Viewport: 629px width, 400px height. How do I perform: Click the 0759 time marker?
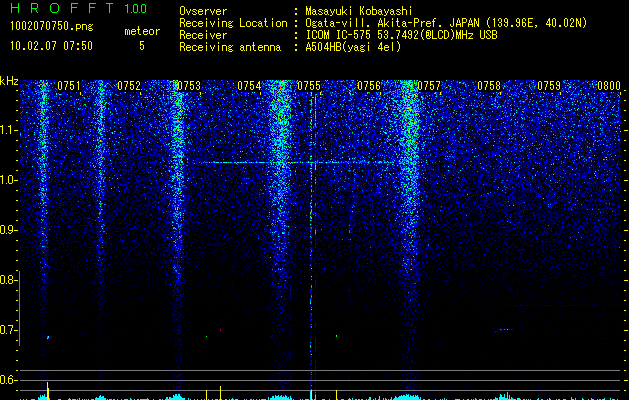click(x=549, y=86)
